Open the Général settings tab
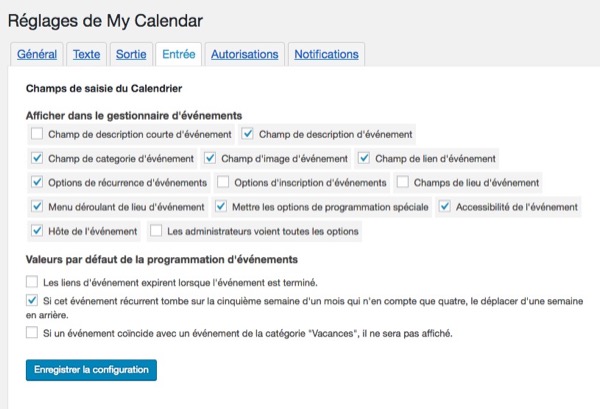The height and width of the screenshot is (409, 600). click(37, 54)
